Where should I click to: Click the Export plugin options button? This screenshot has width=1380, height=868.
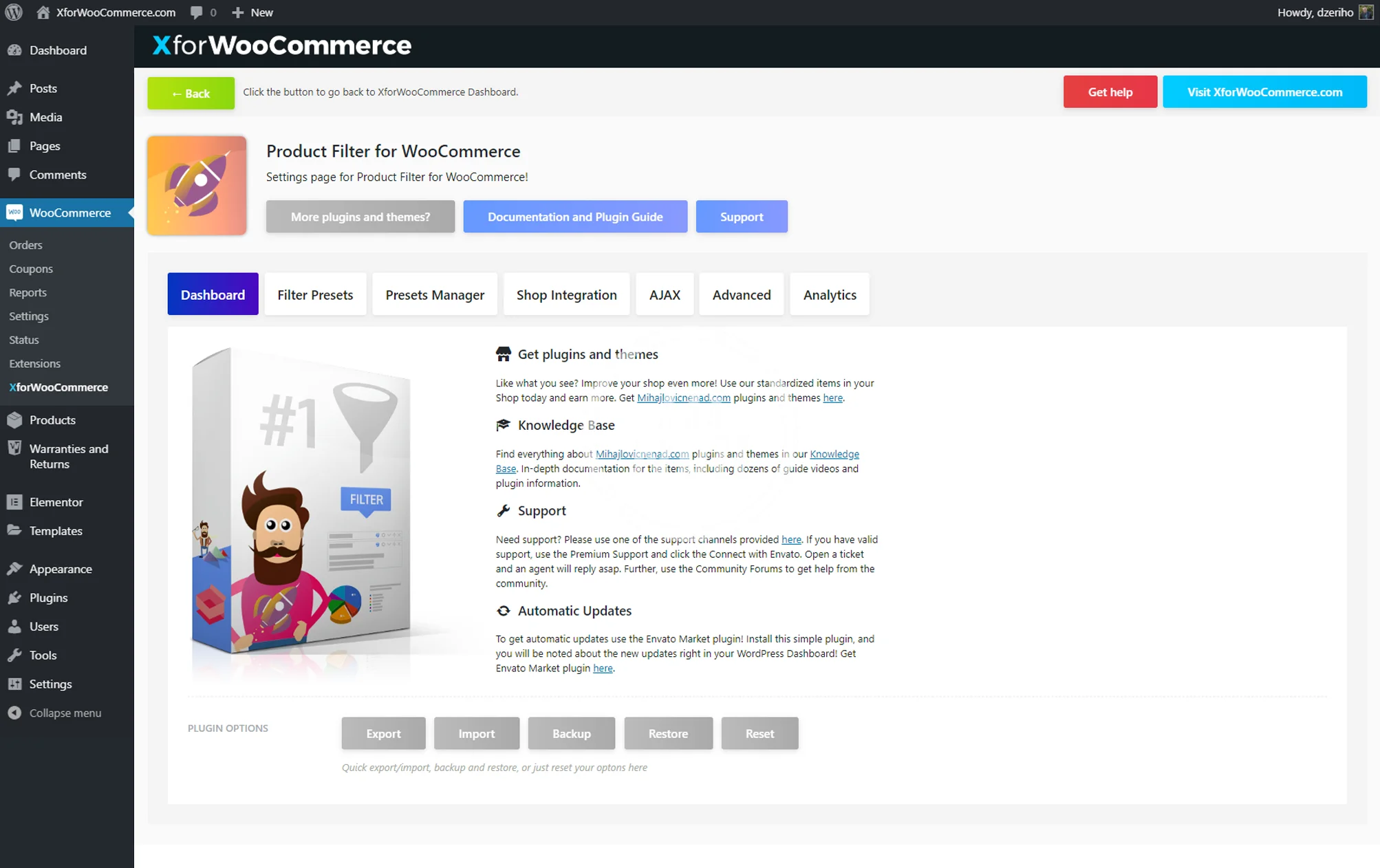pos(383,733)
